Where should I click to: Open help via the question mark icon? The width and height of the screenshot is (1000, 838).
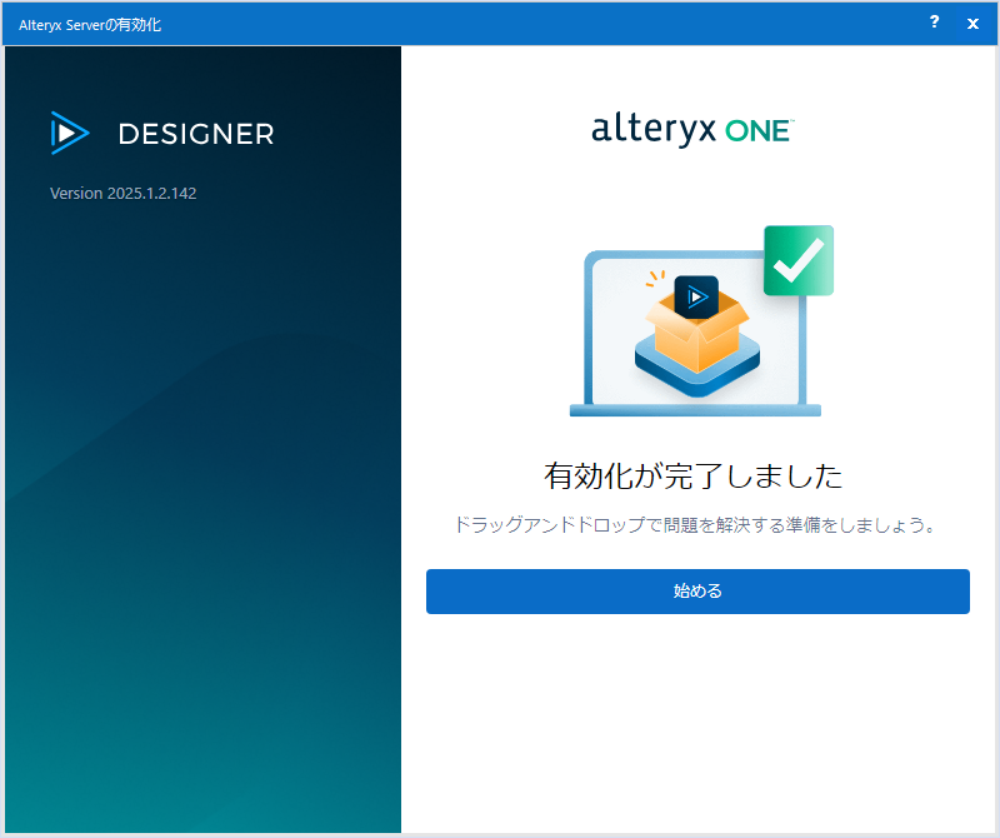click(x=934, y=22)
